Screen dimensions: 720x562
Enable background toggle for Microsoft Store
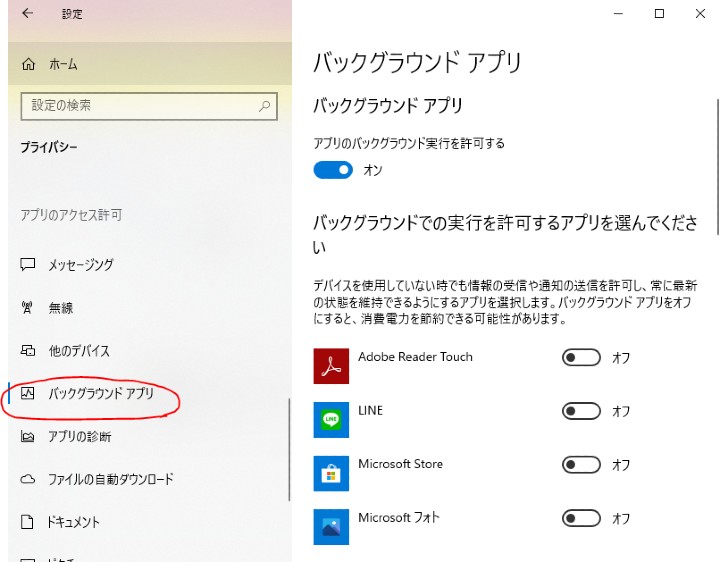pyautogui.click(x=581, y=465)
